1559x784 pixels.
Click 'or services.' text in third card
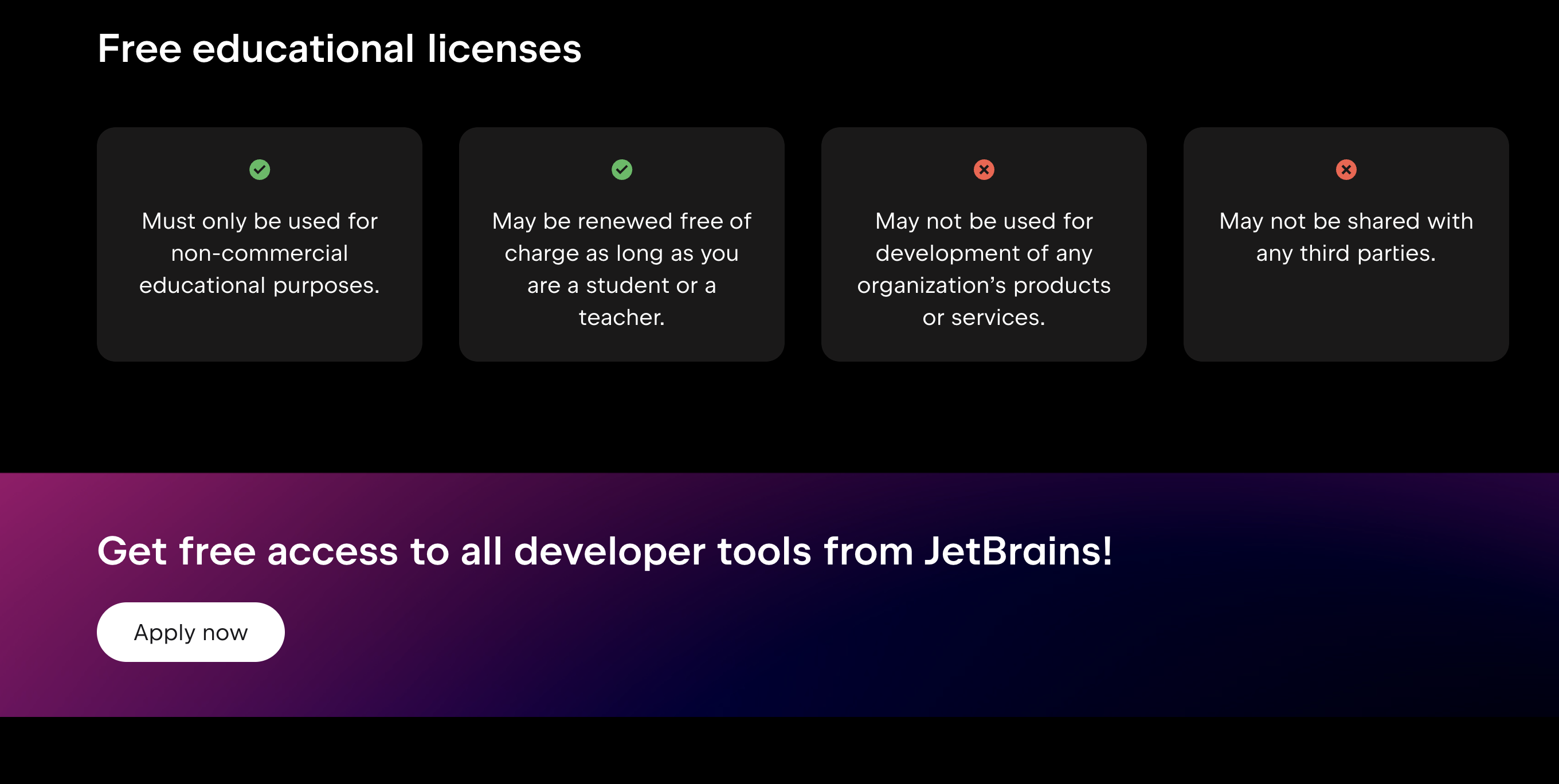984,317
